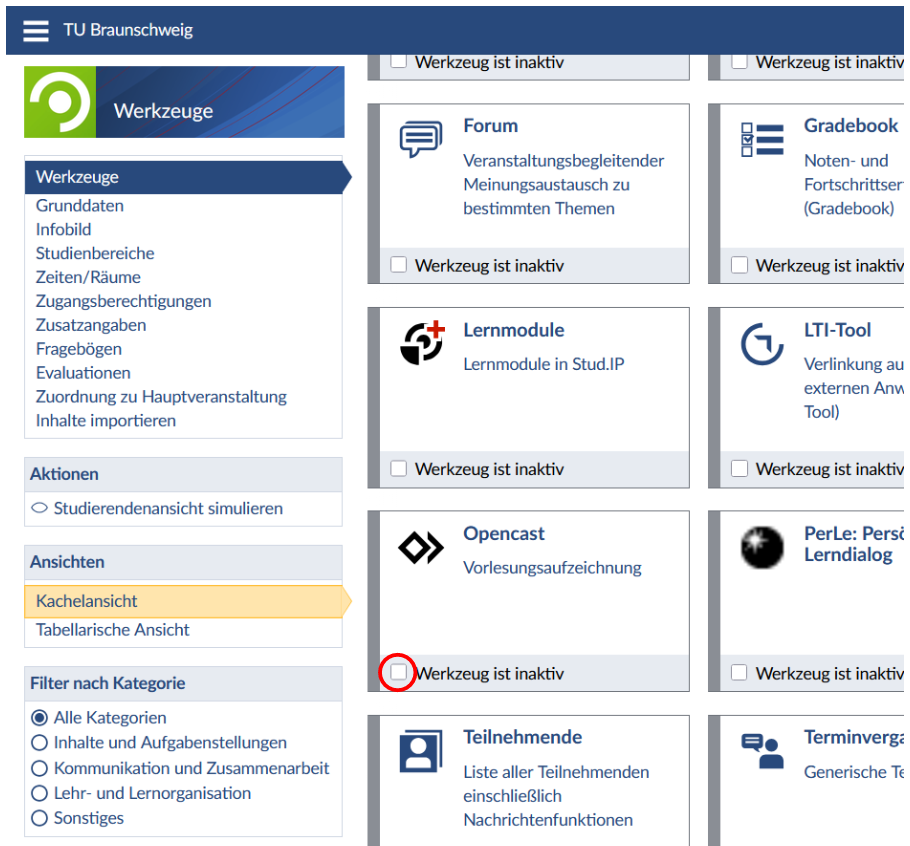
Task: Click the Ansichten widget header
Action: point(183,562)
